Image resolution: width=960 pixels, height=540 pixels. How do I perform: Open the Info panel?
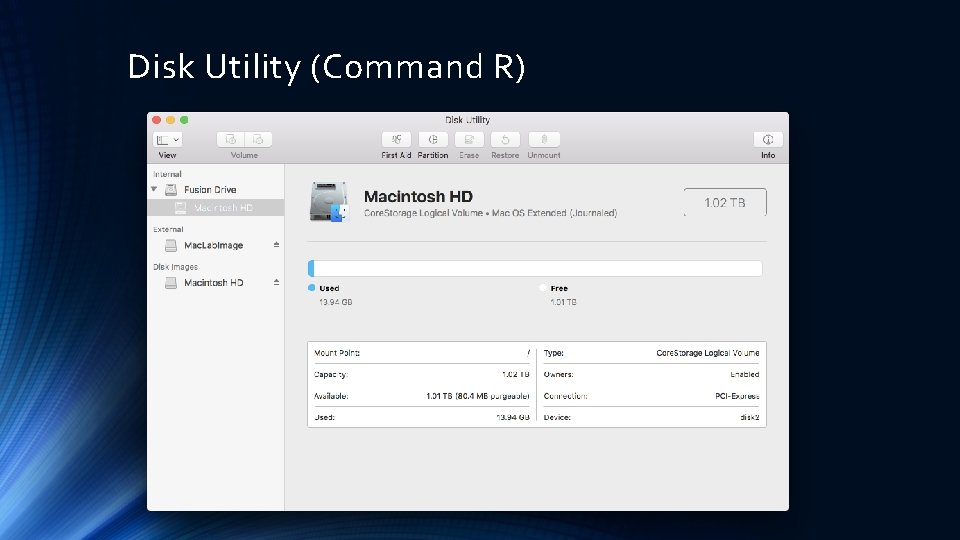[768, 140]
